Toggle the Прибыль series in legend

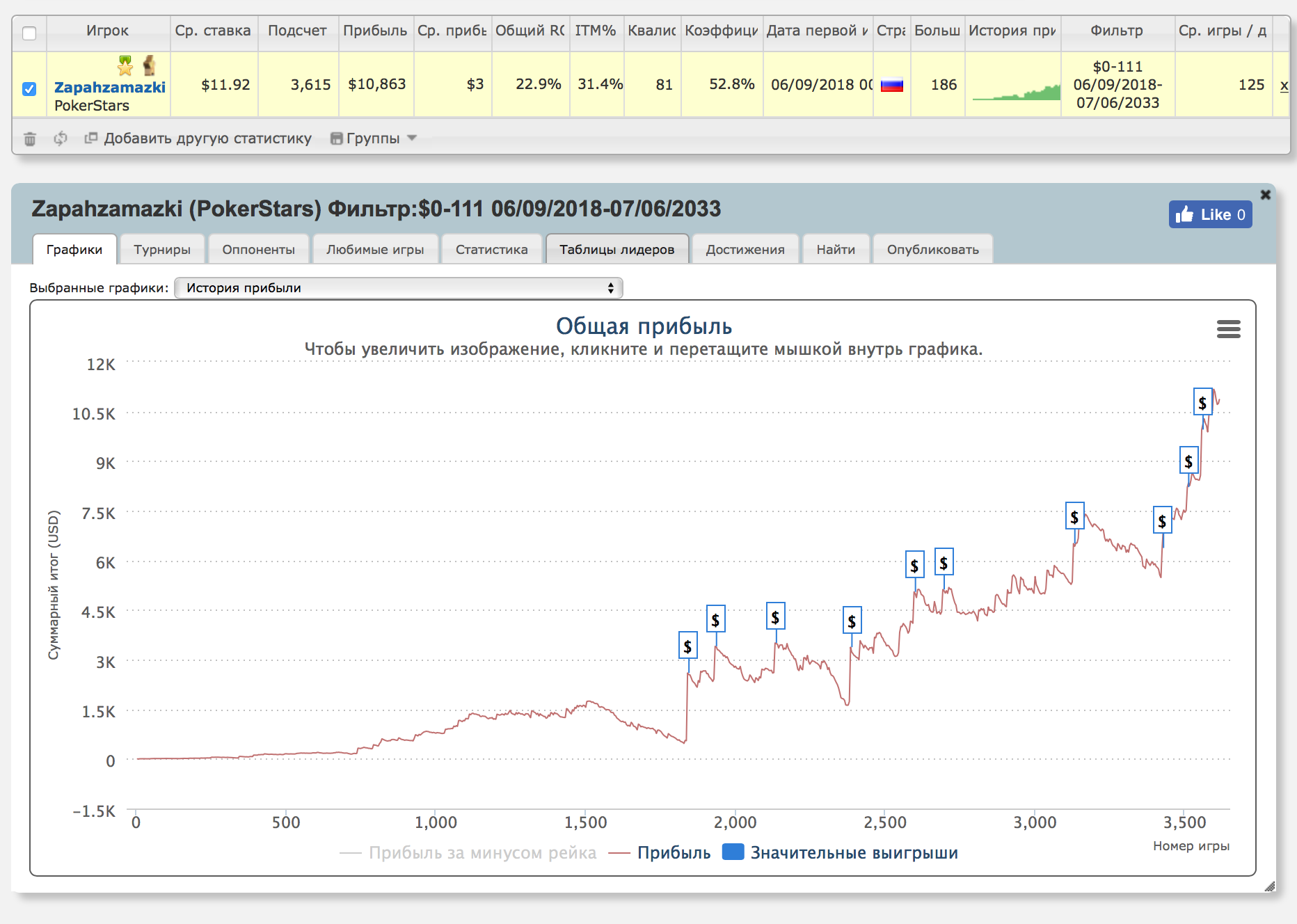(x=660, y=853)
